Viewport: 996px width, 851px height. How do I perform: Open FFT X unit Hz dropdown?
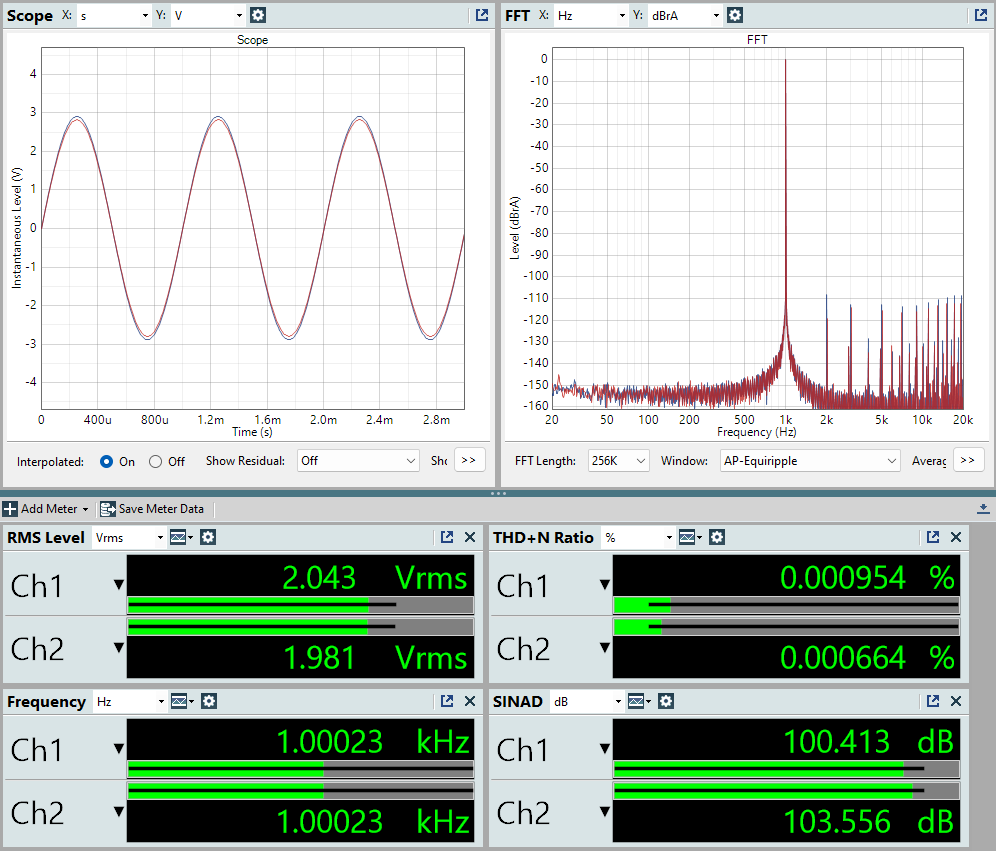591,15
